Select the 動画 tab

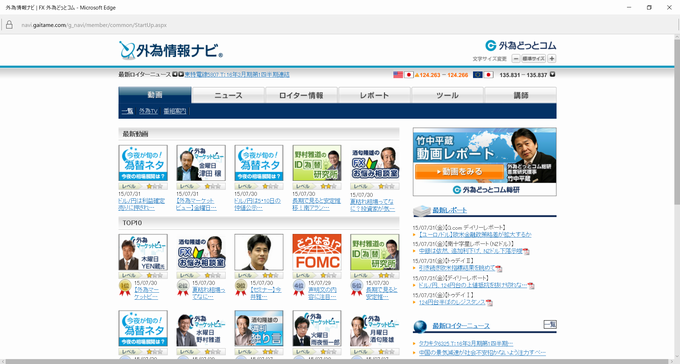[155, 95]
